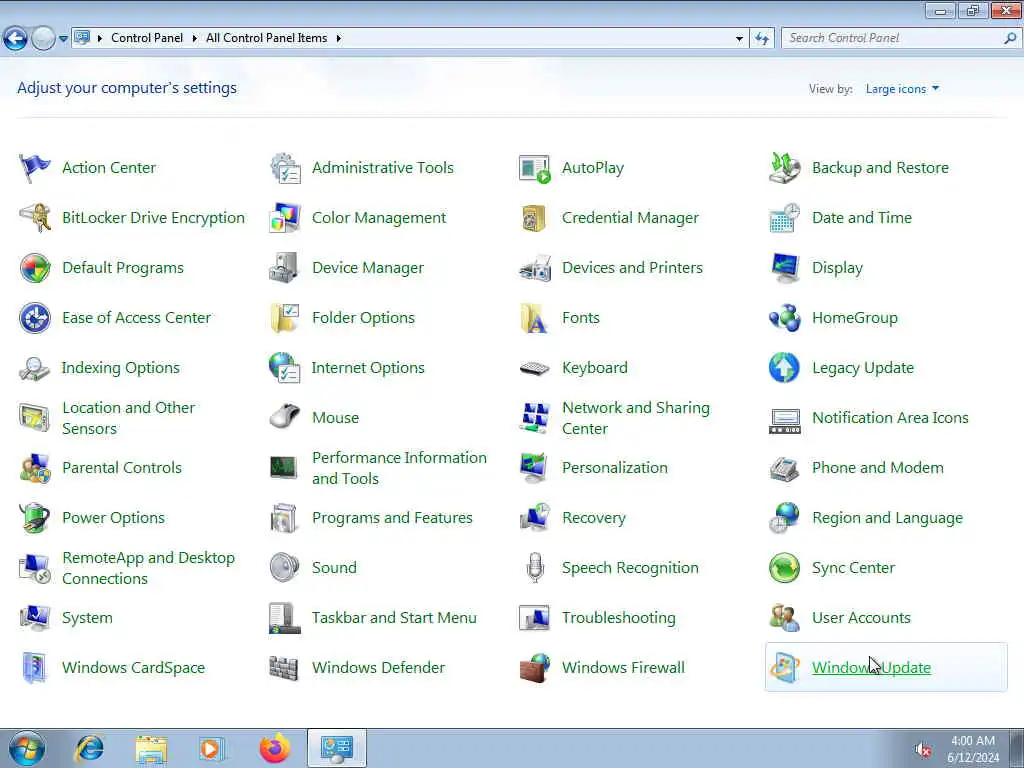Screen dimensions: 1024x768
Task: Click the Keyboard icon
Action: click(x=535, y=368)
